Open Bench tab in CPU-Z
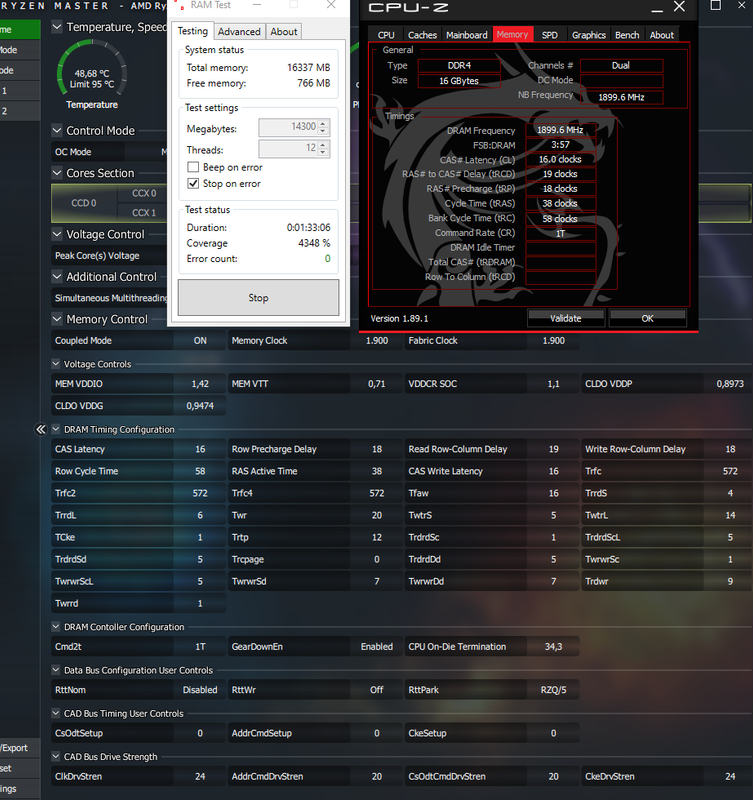Image resolution: width=753 pixels, height=800 pixels. click(627, 35)
